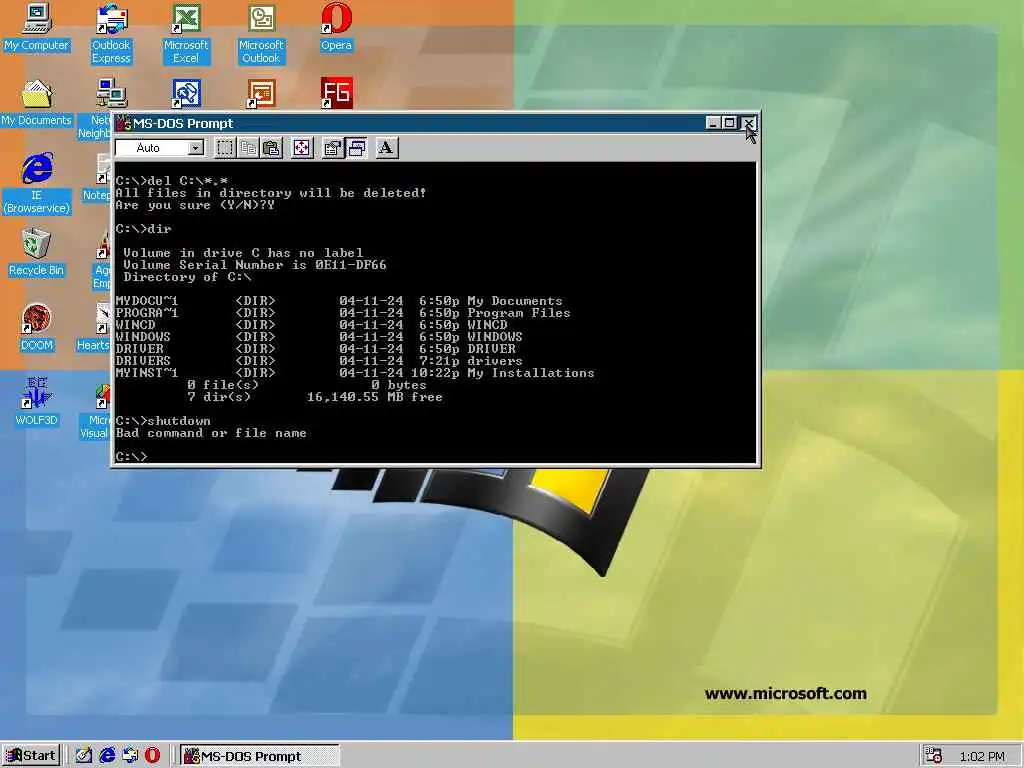Image resolution: width=1024 pixels, height=768 pixels.
Task: Click the PROGRA~1 Program Files row
Action: (343, 313)
